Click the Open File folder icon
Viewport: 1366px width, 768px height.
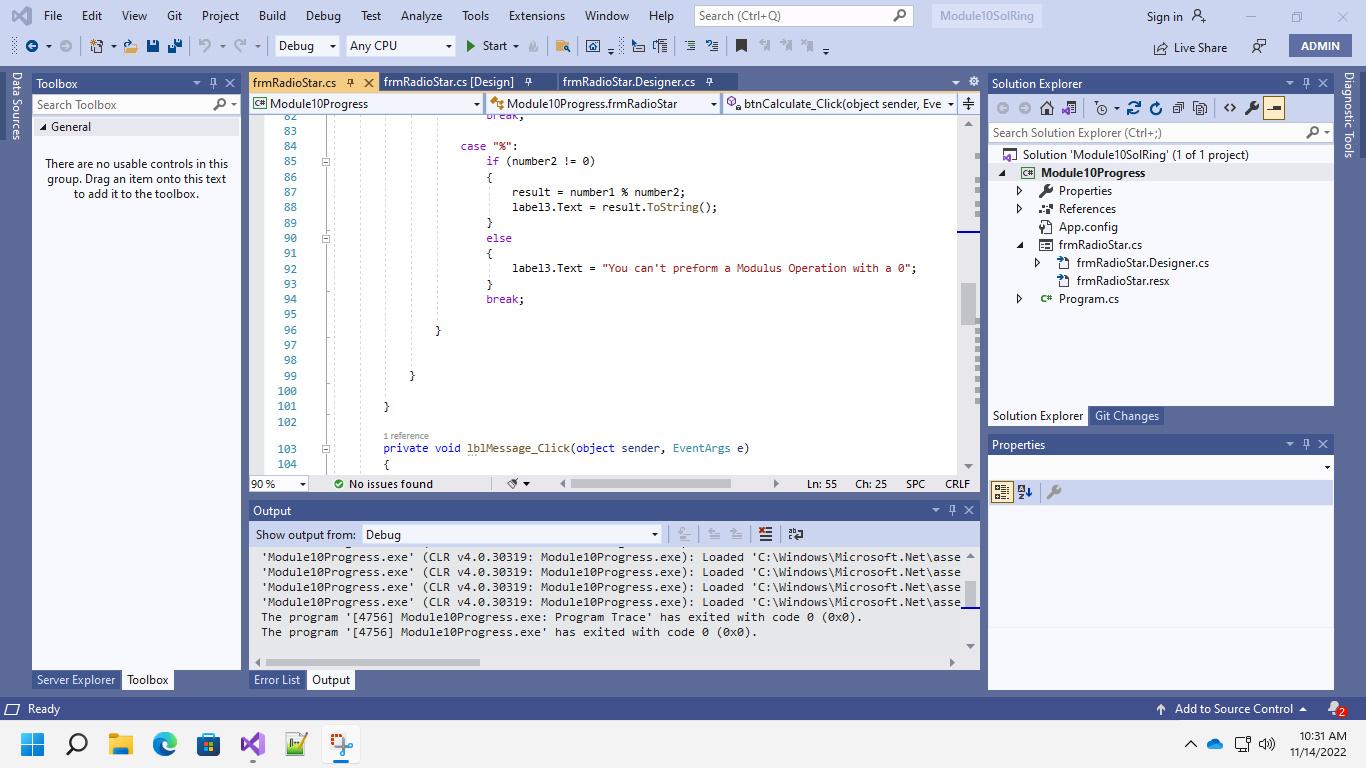[131, 46]
